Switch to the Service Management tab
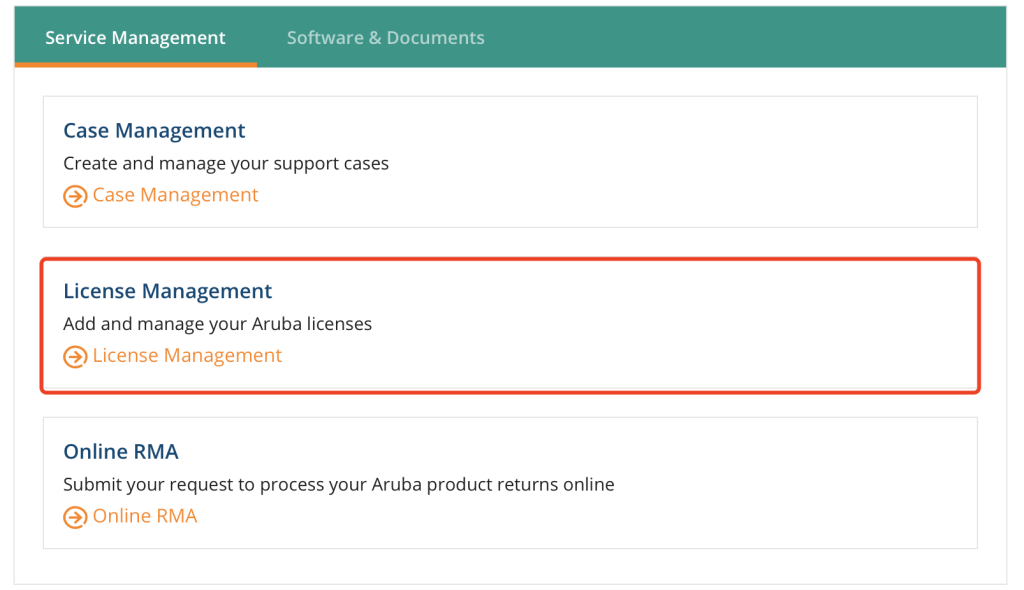Viewport: 1024px width, 590px height. click(x=135, y=38)
